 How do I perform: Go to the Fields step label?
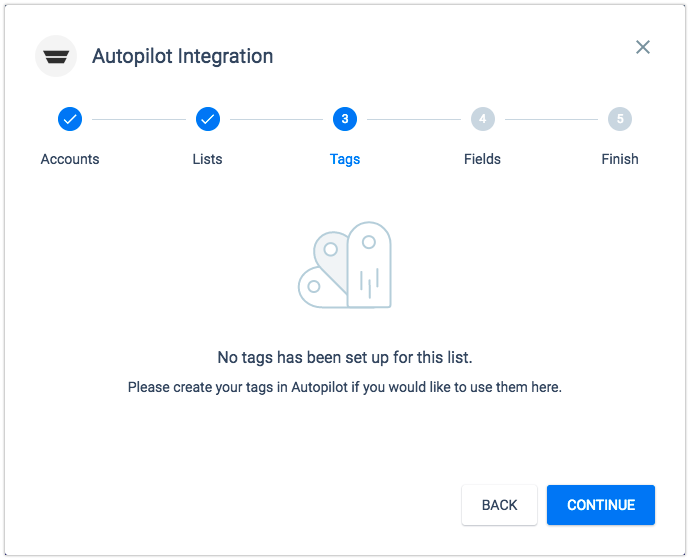482,159
